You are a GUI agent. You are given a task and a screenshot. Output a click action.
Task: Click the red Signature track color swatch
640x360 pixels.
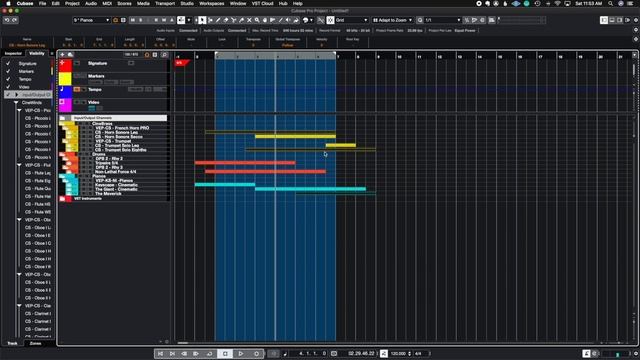click(x=65, y=65)
